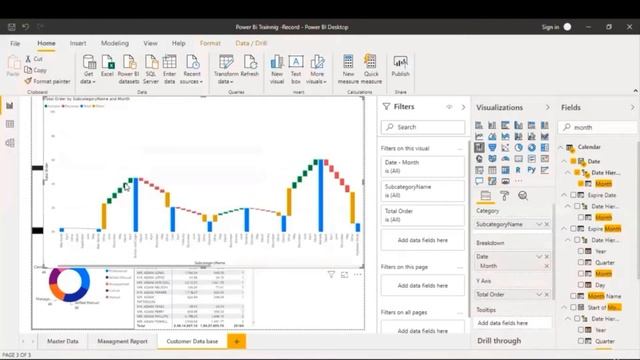
Task: Open the Insert ribbon tab
Action: pos(78,43)
